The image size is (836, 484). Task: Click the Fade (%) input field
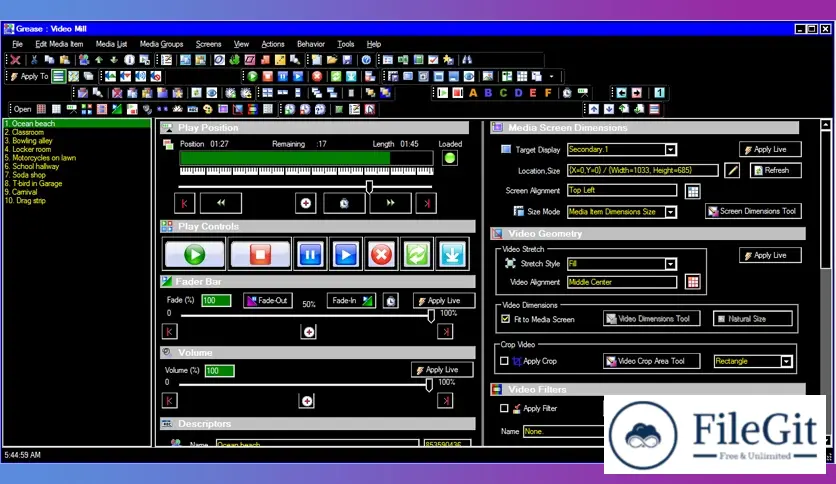[x=216, y=301]
